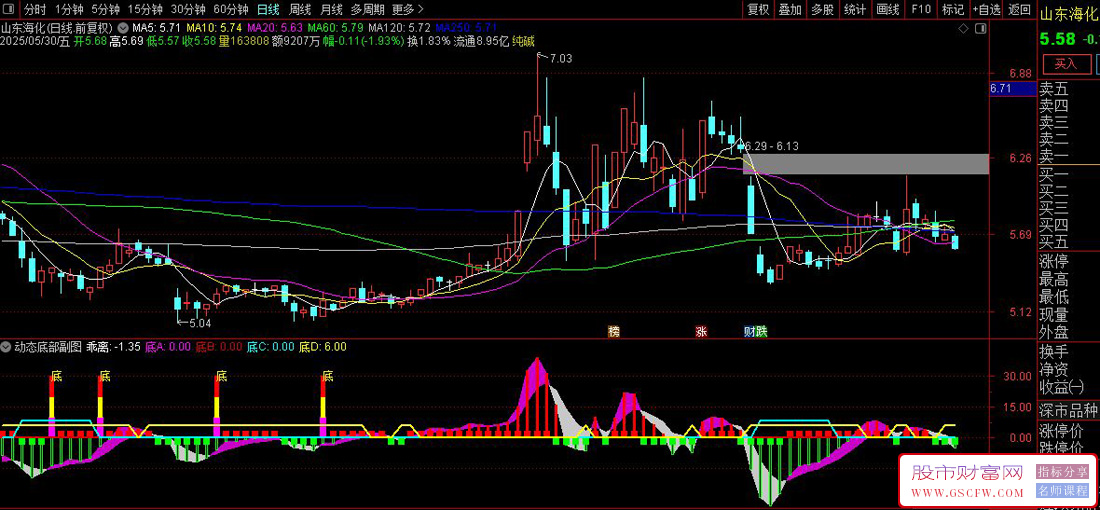This screenshot has width=1100, height=510.
Task: Click the 买入 buy button
Action: tap(1066, 64)
